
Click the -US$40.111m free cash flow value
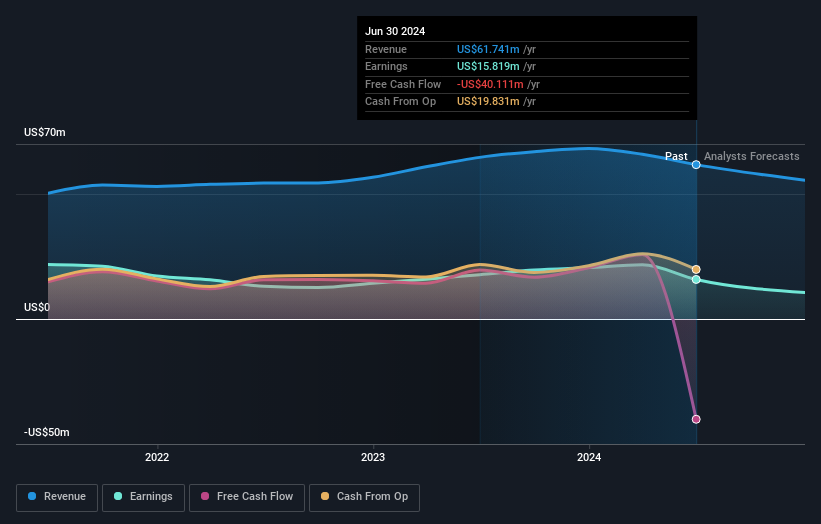pos(490,84)
